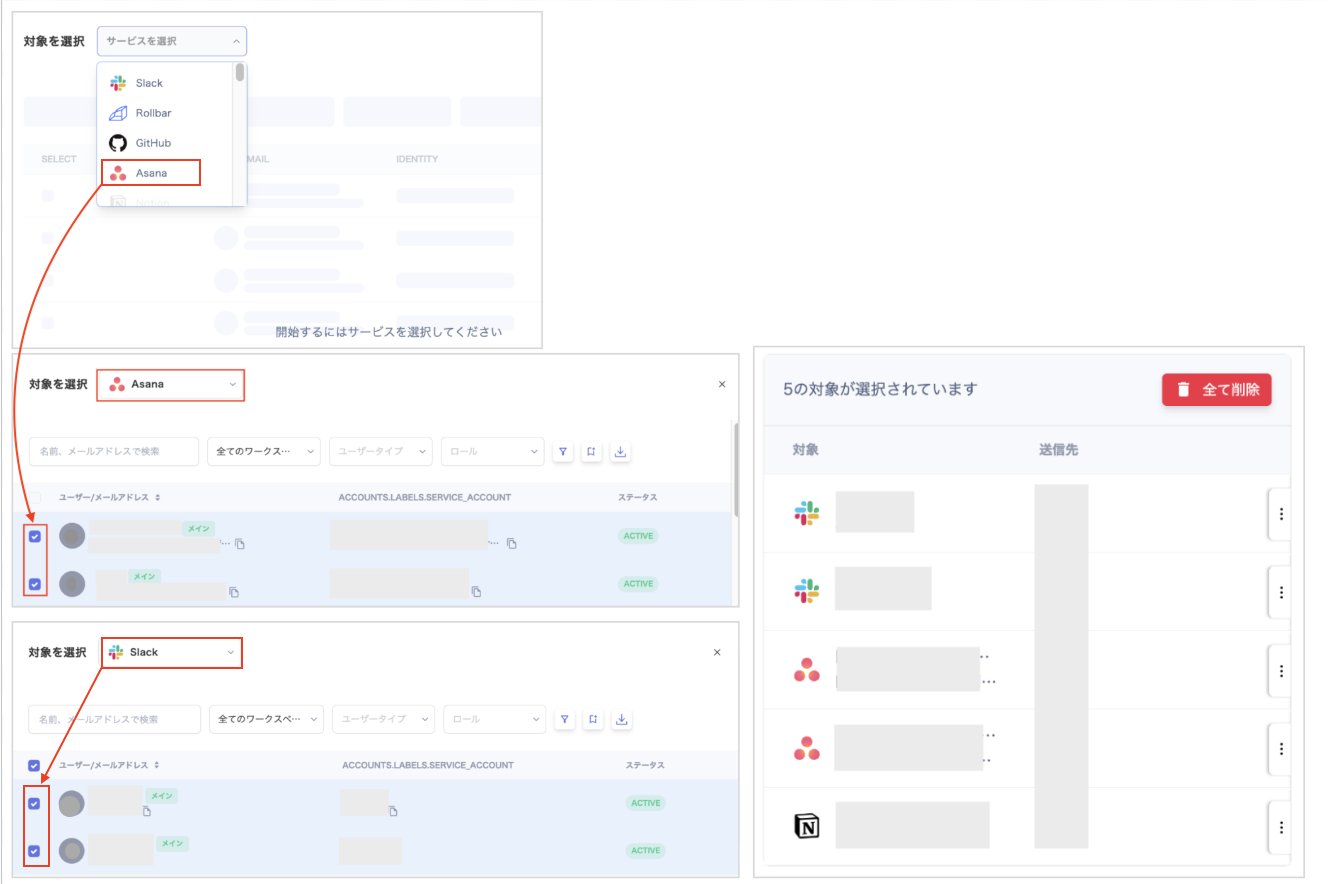1328x884 pixels.
Task: Click the first Asana user's avatar
Action: (x=72, y=536)
